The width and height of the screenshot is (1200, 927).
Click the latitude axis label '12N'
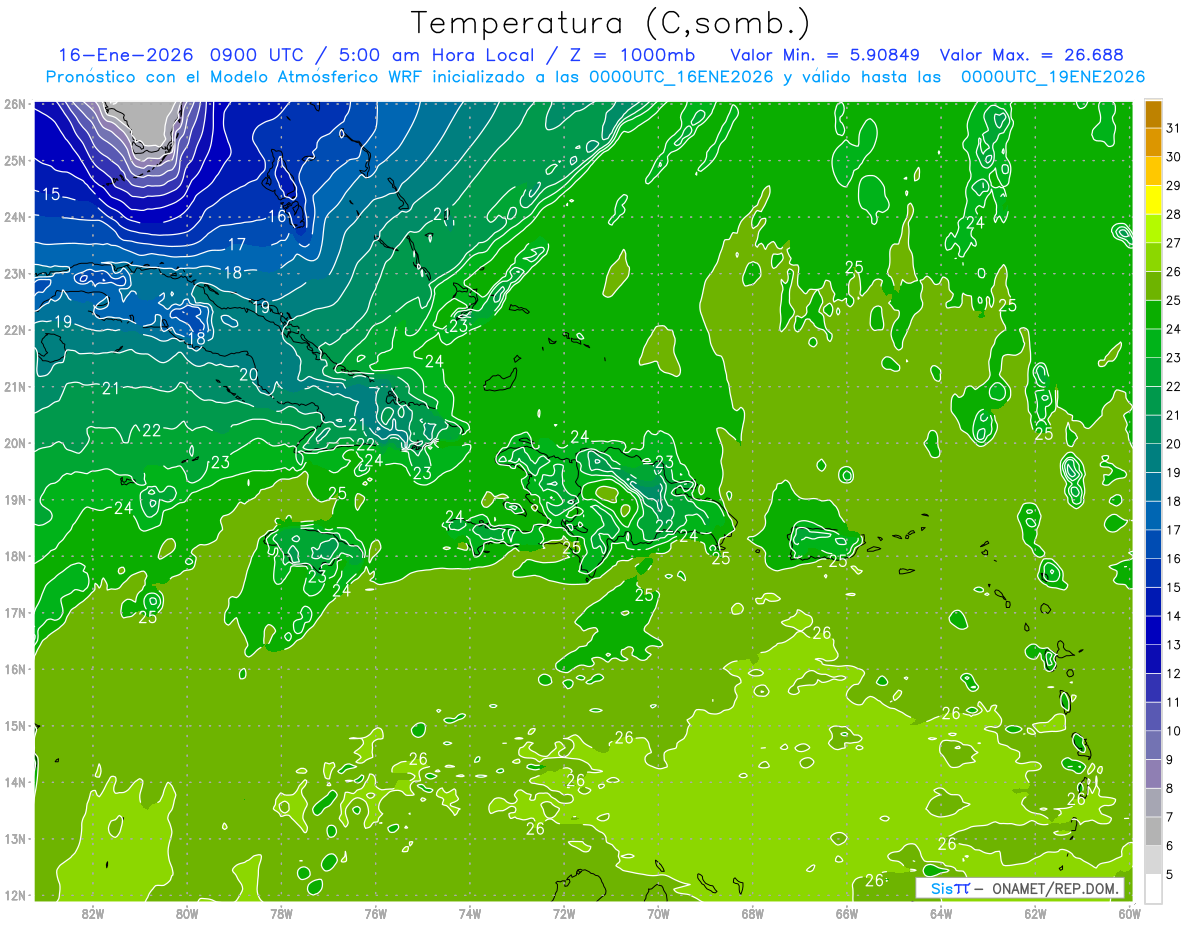pyautogui.click(x=14, y=894)
